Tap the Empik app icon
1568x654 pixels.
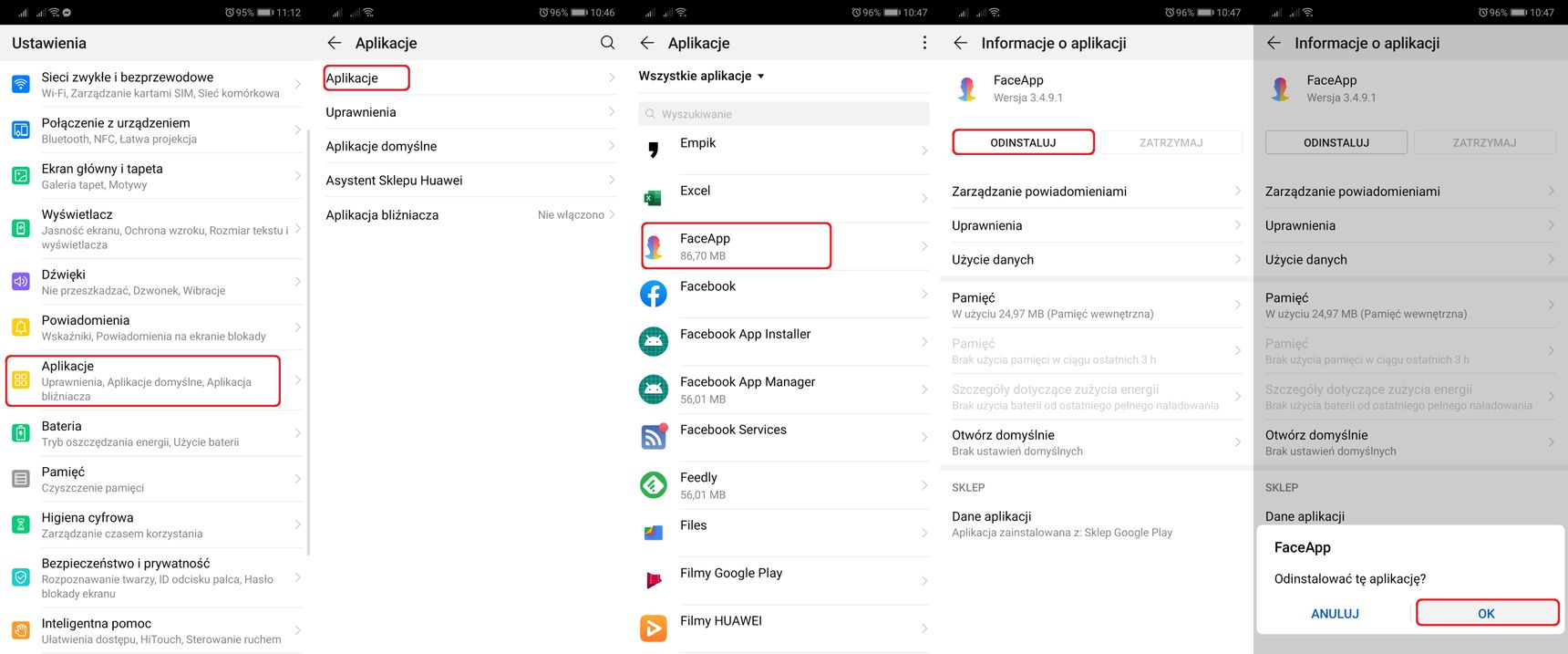(653, 151)
